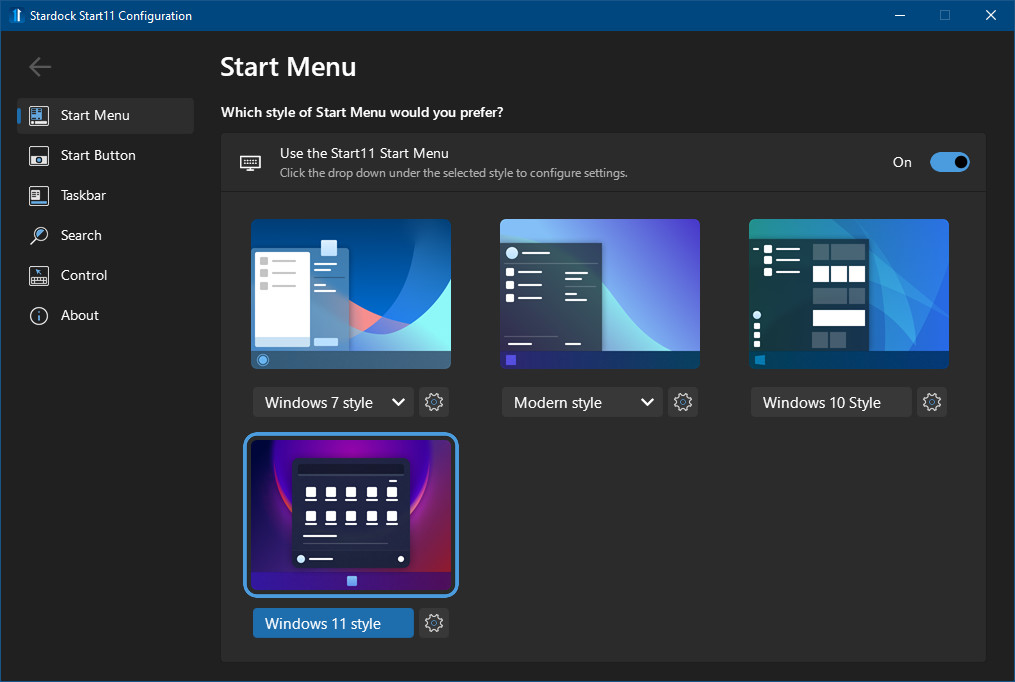Expand the Windows 11 style dropdown

332,623
